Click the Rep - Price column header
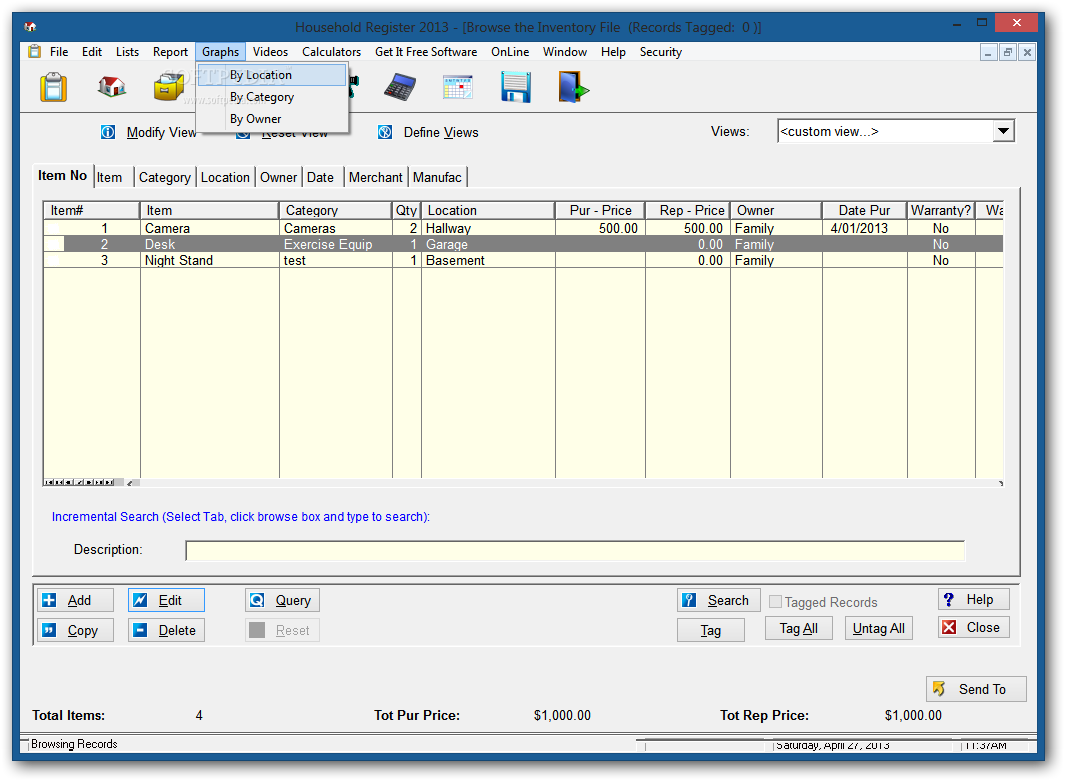This screenshot has width=1065, height=781. click(687, 211)
